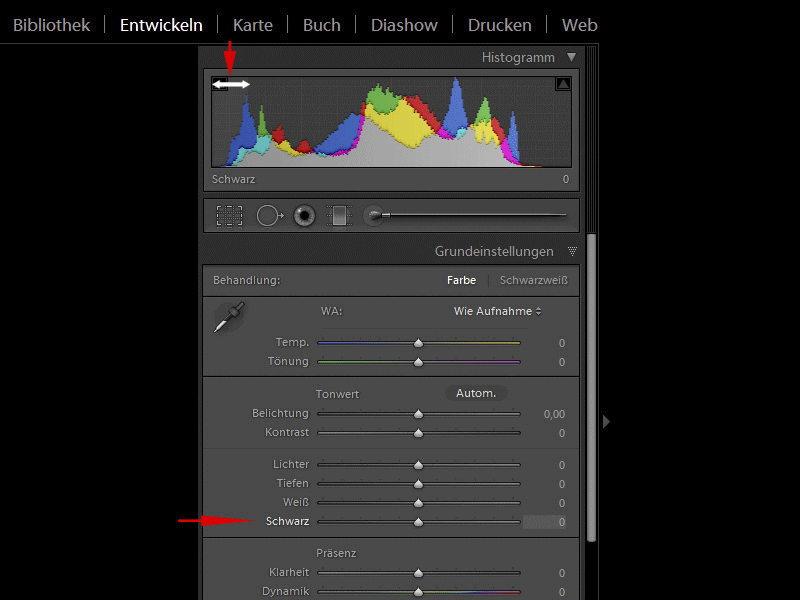The image size is (800, 600).
Task: Switch treatment to Schwarzweiß
Action: (533, 280)
